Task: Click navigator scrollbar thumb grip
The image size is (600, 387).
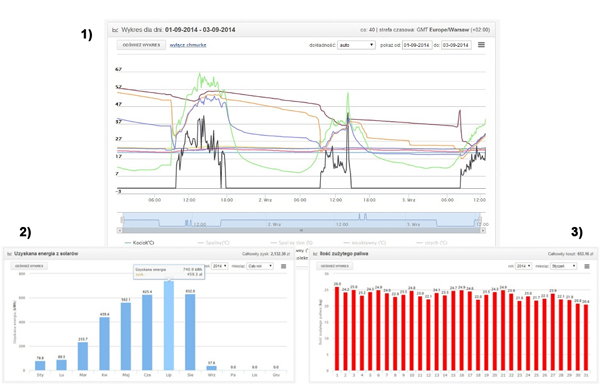Action: [301, 230]
